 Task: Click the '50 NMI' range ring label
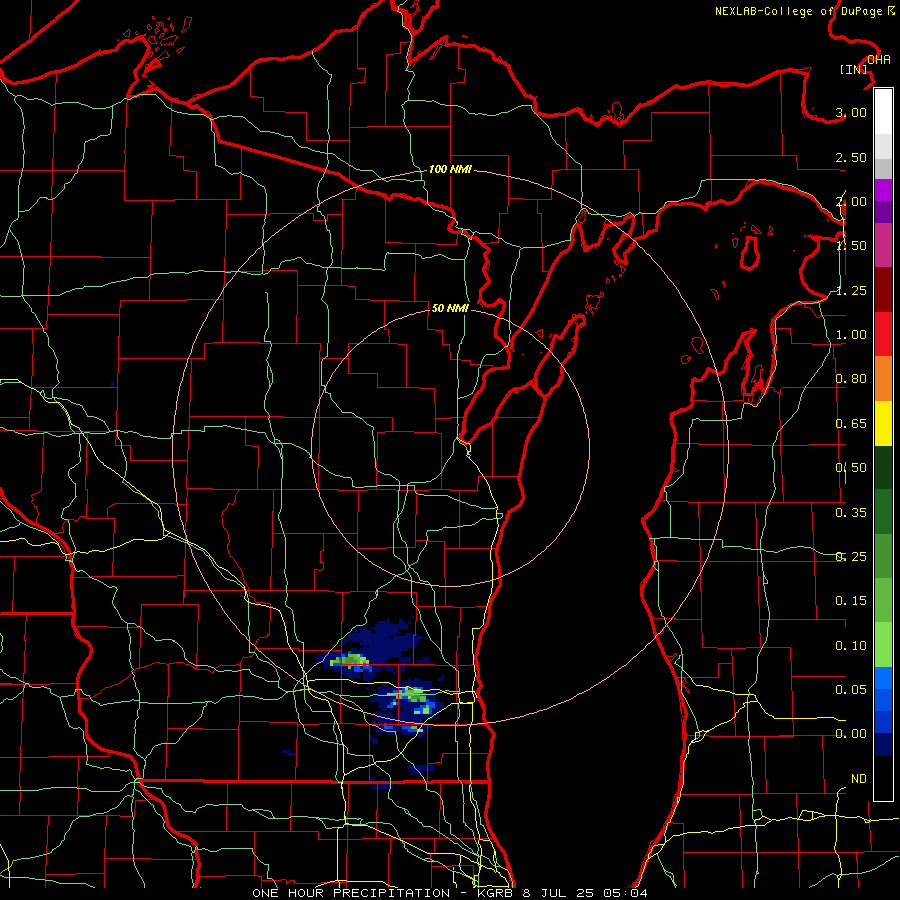[450, 308]
